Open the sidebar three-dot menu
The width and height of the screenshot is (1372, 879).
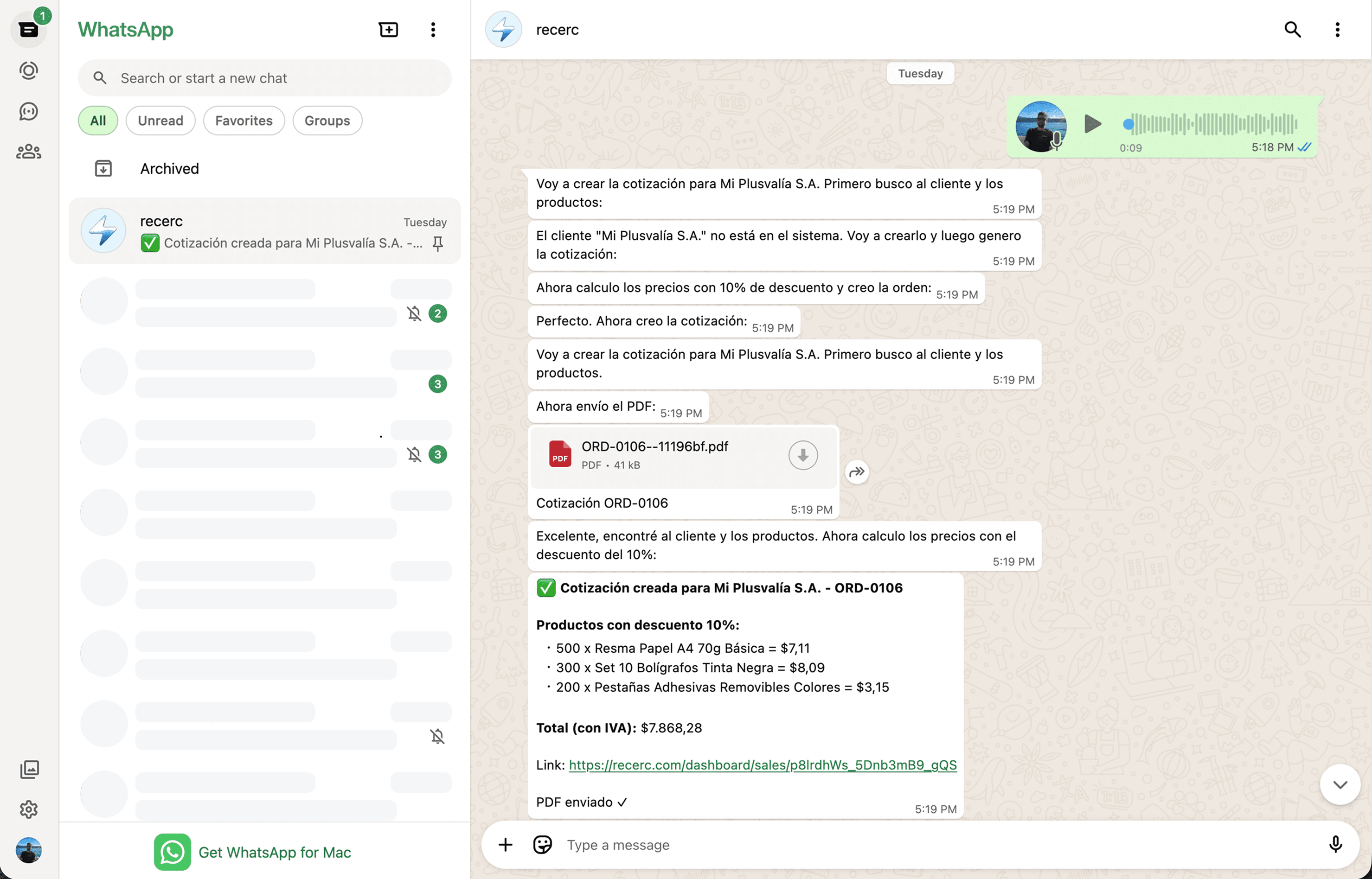pyautogui.click(x=433, y=29)
